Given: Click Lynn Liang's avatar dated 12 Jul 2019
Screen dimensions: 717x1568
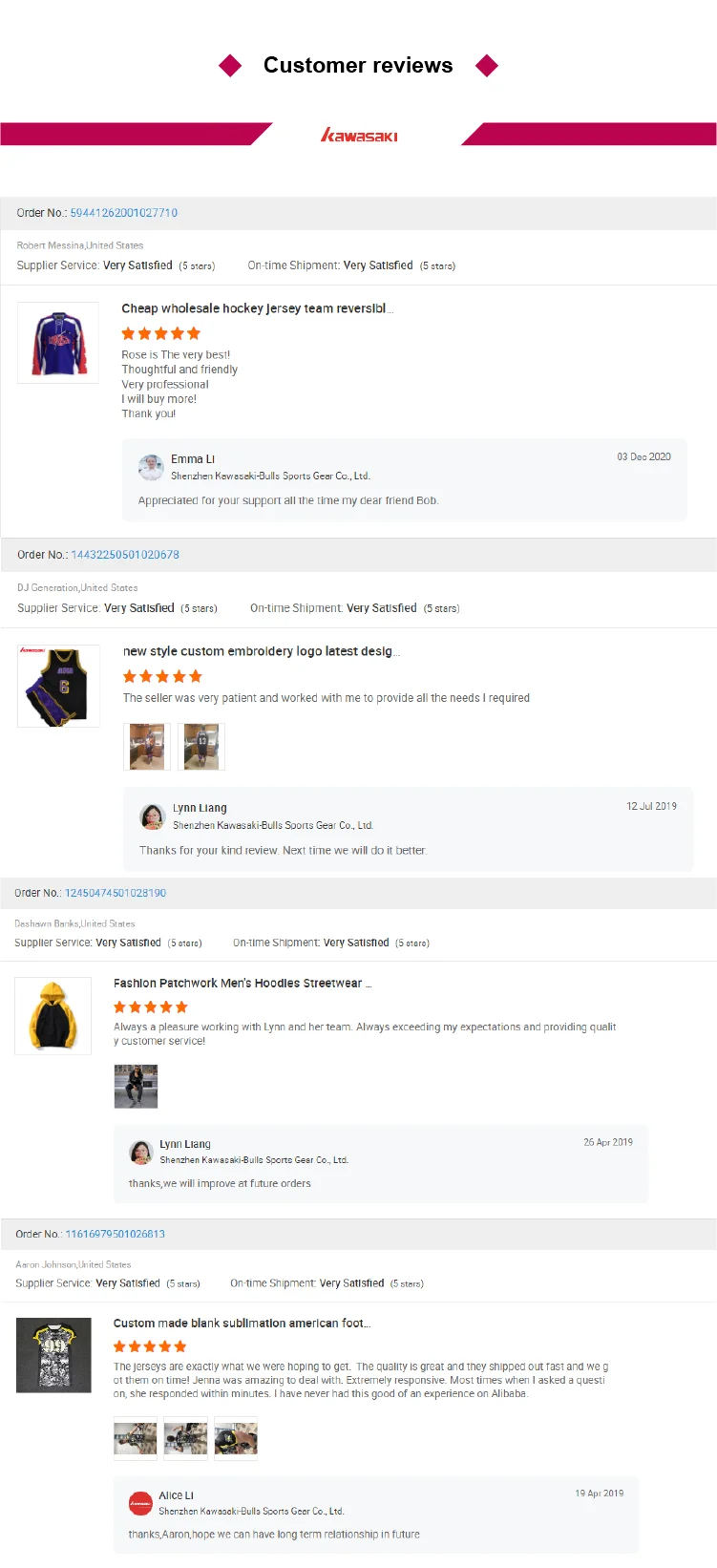Looking at the screenshot, I should (153, 816).
